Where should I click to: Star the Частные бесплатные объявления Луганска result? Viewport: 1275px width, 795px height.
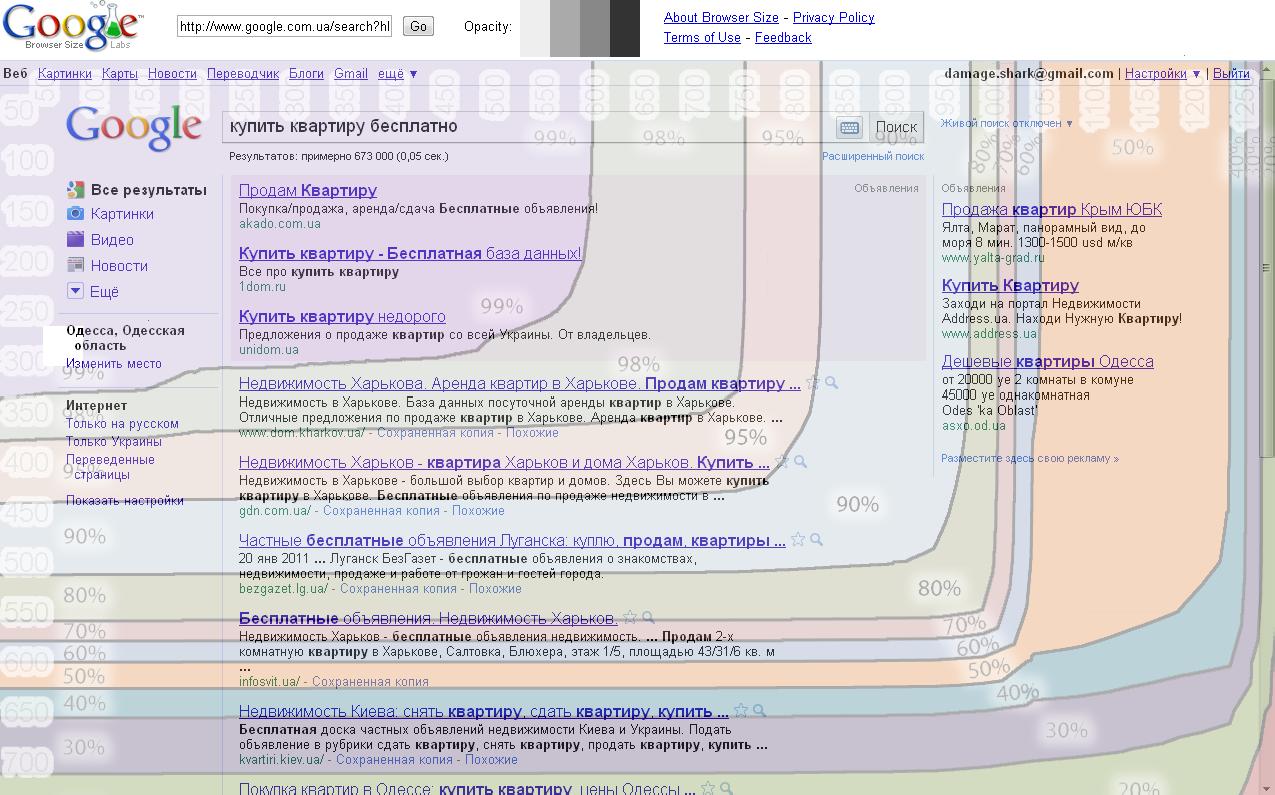pyautogui.click(x=798, y=540)
